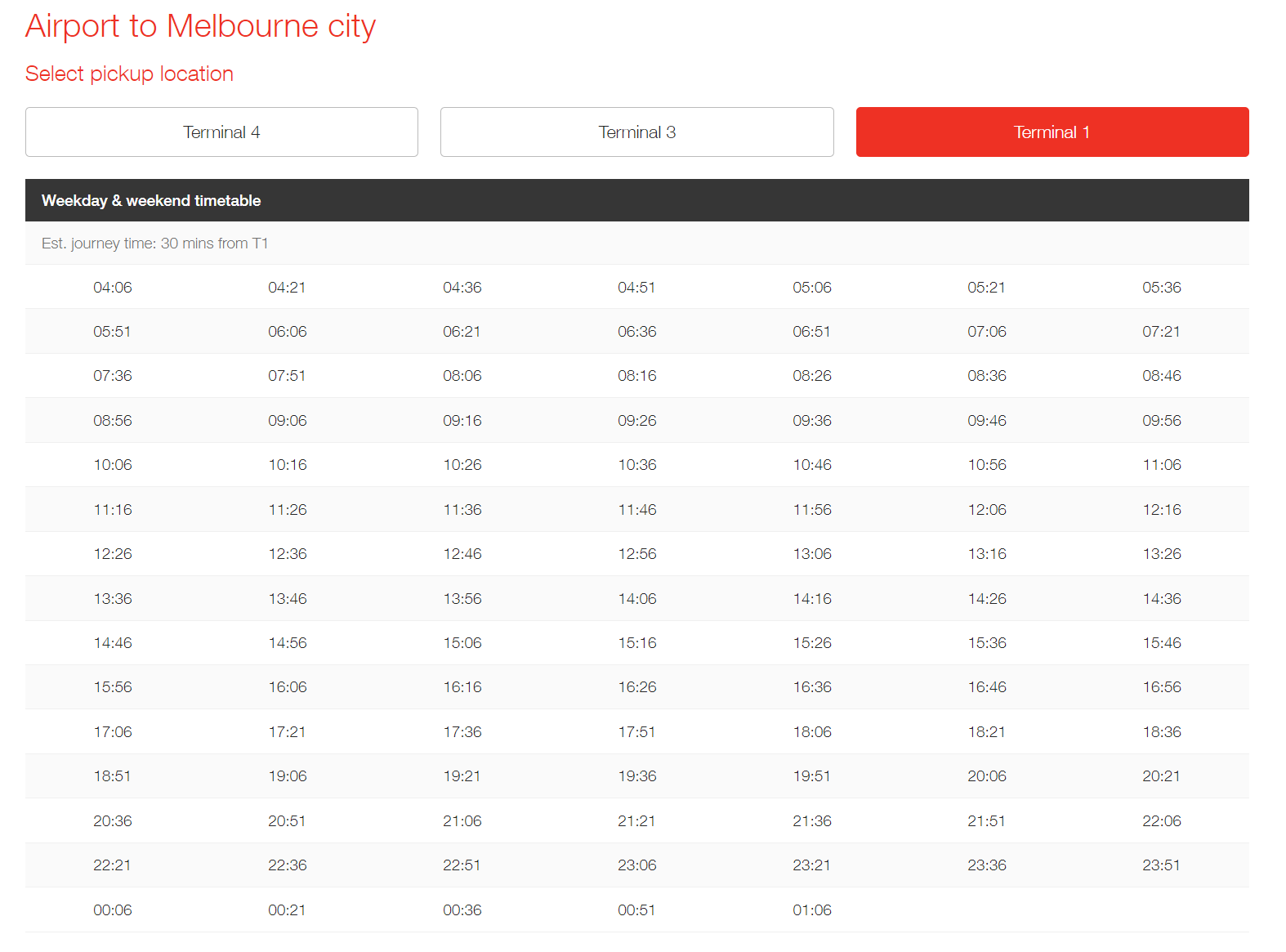Select the 09:56 departure time
This screenshot has width=1286, height=952.
pyautogui.click(x=1162, y=421)
